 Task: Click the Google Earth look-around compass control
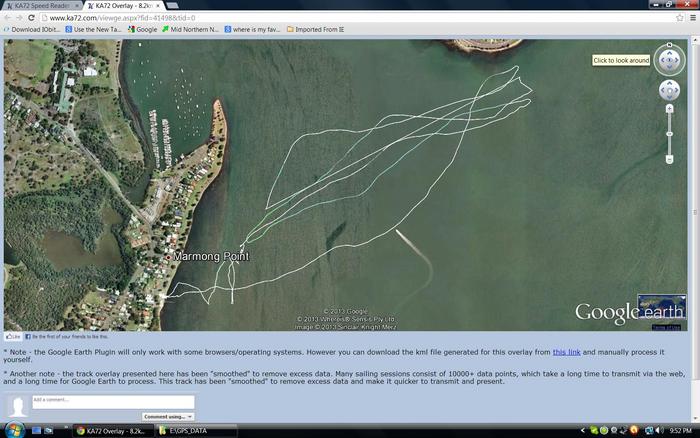(669, 60)
